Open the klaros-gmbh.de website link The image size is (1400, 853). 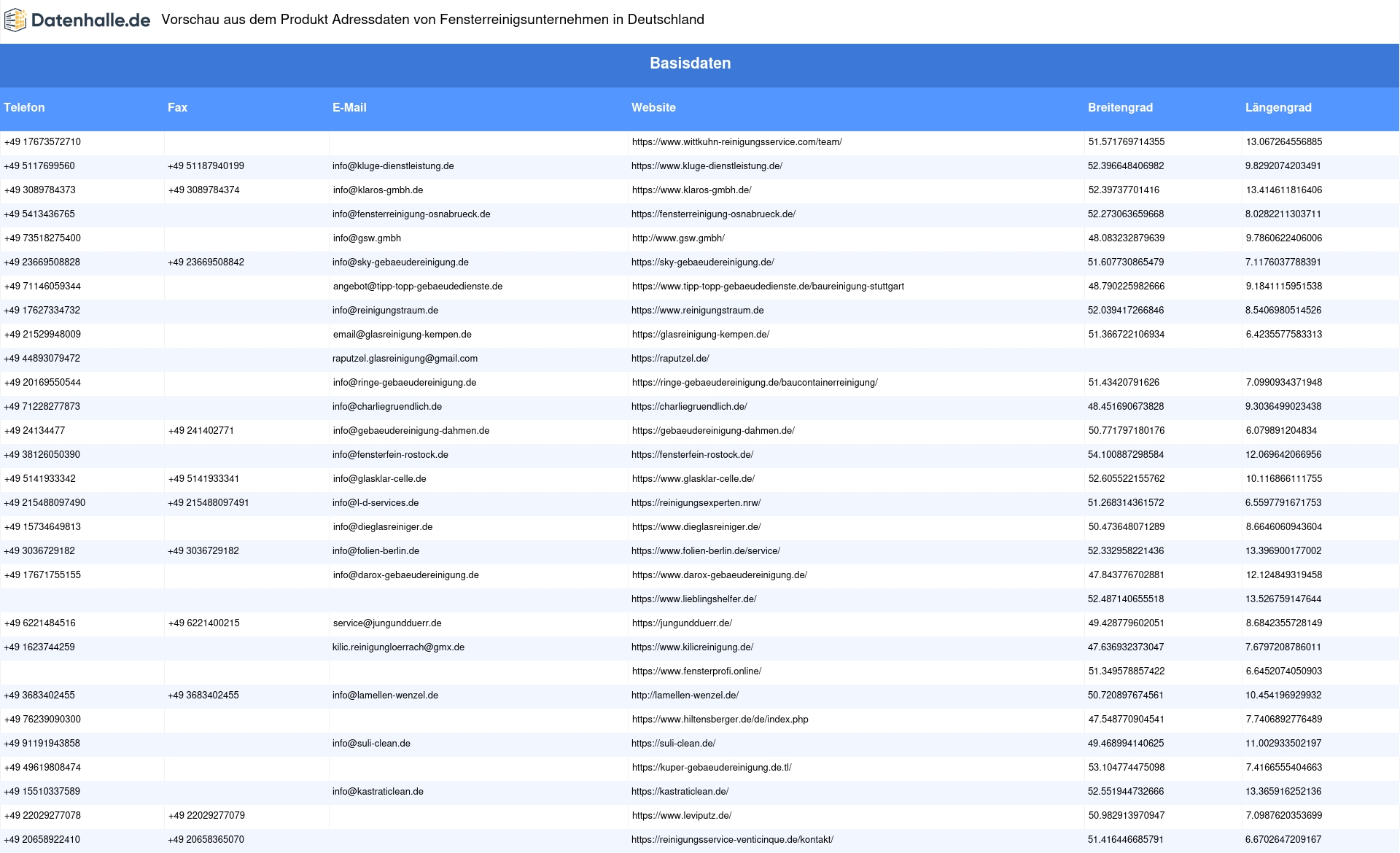click(691, 190)
